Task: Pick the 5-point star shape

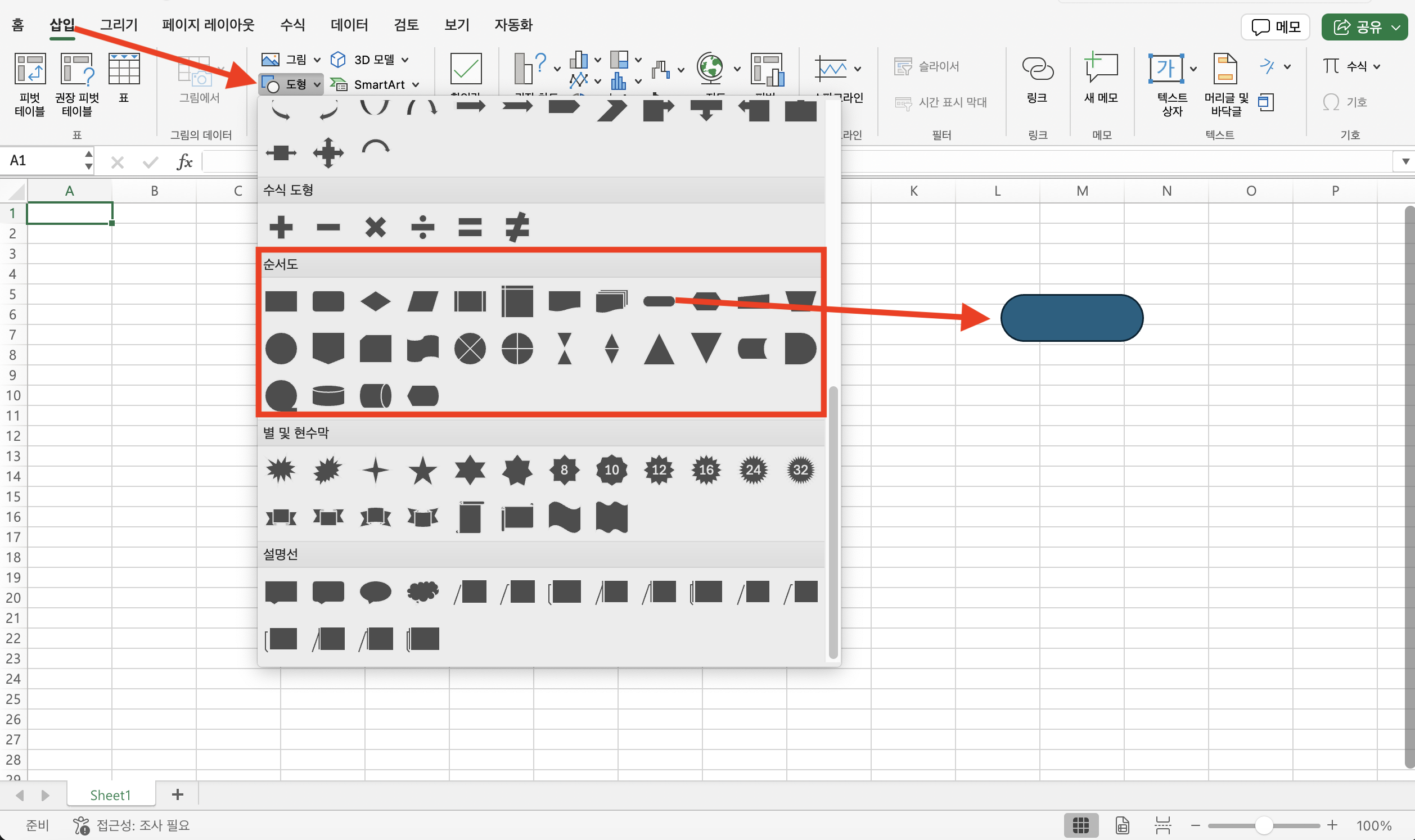Action: coord(423,471)
